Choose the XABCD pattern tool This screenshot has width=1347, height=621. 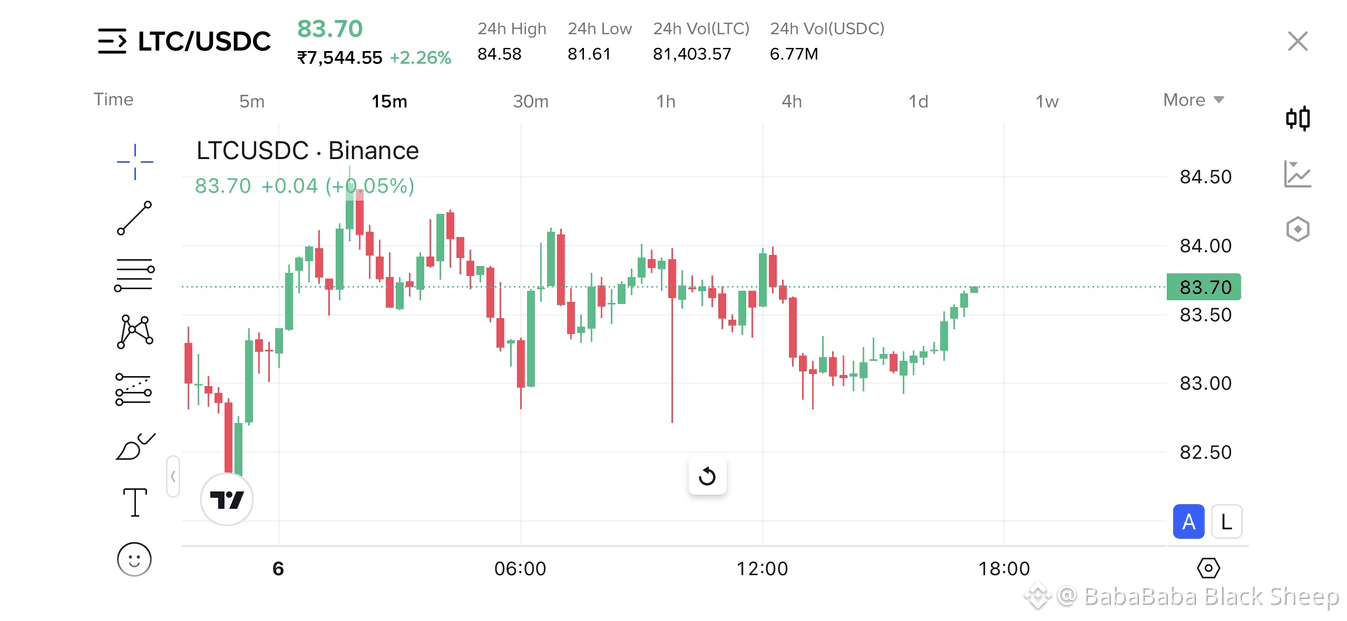tap(134, 331)
